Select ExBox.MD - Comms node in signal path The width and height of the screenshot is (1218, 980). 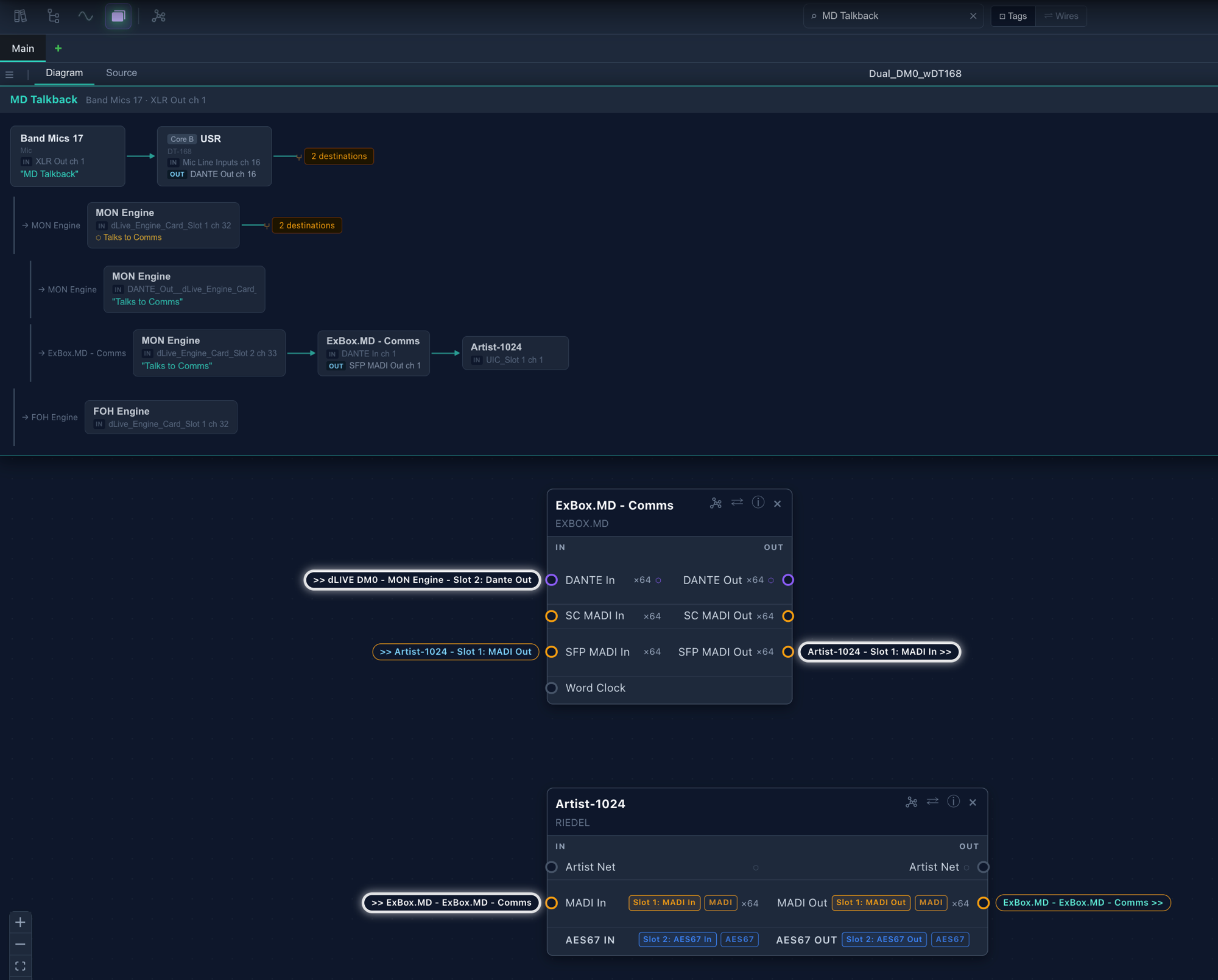tap(373, 353)
